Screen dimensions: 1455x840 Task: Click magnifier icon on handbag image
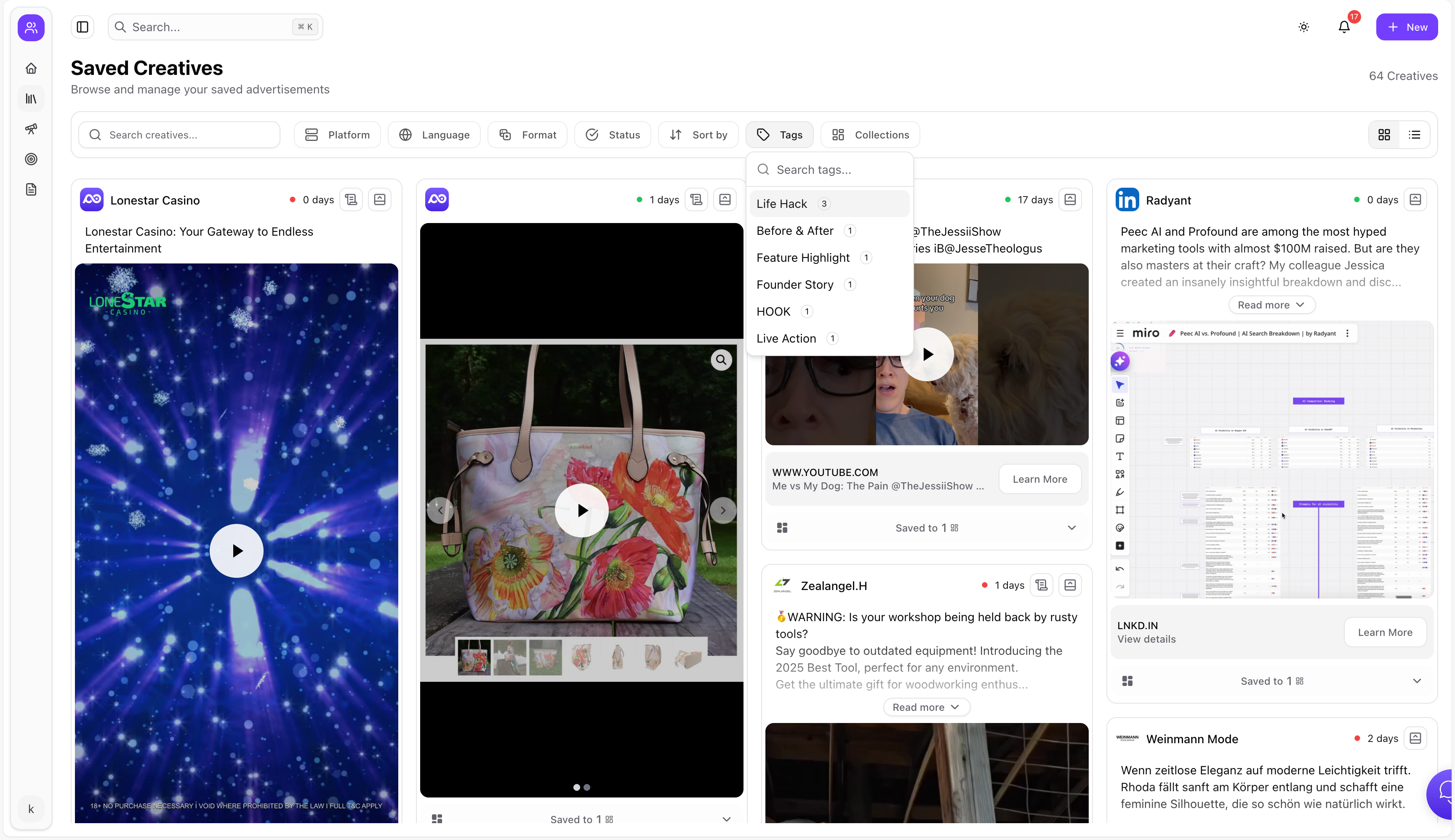(x=721, y=360)
